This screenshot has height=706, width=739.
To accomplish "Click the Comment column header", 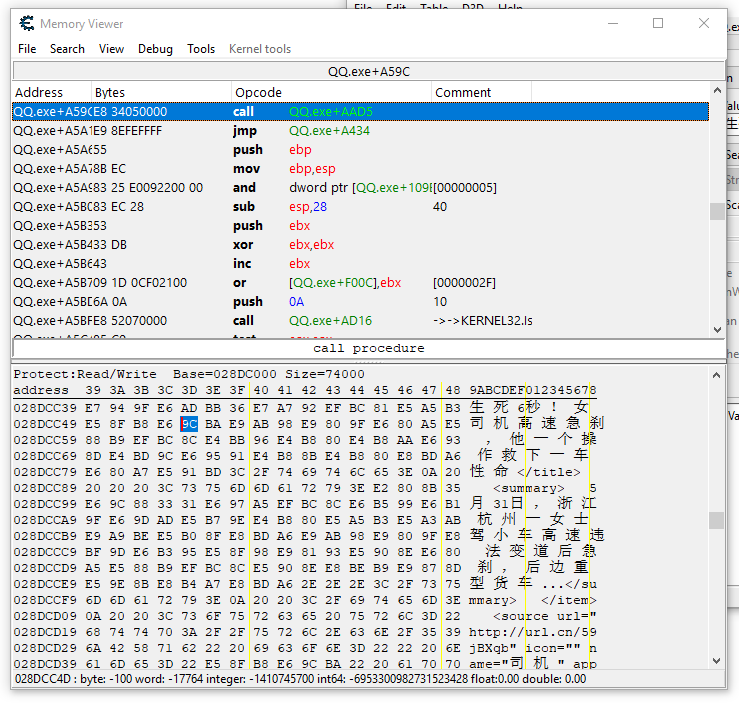I will coord(481,92).
